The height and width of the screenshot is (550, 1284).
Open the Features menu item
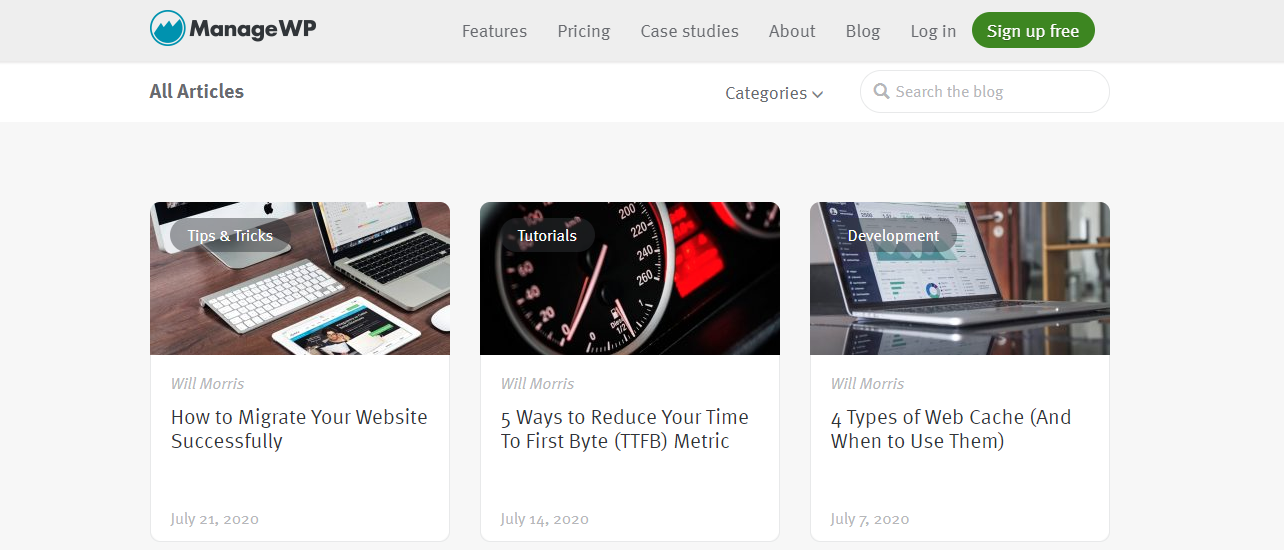point(494,31)
